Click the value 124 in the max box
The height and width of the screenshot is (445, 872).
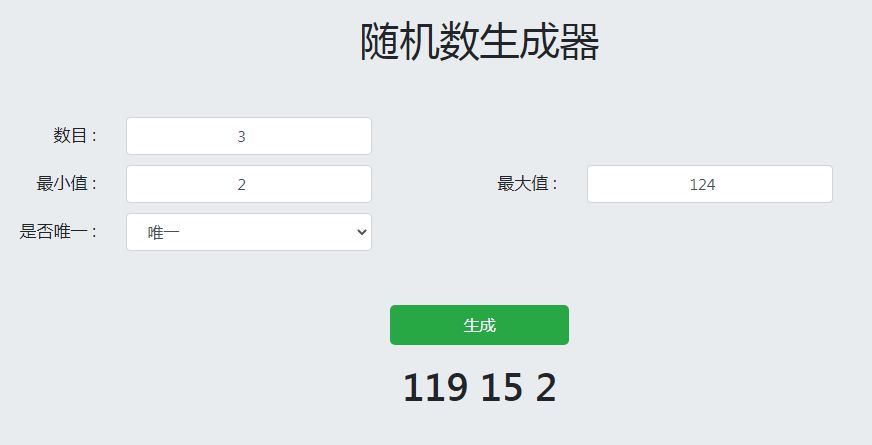pyautogui.click(x=703, y=185)
